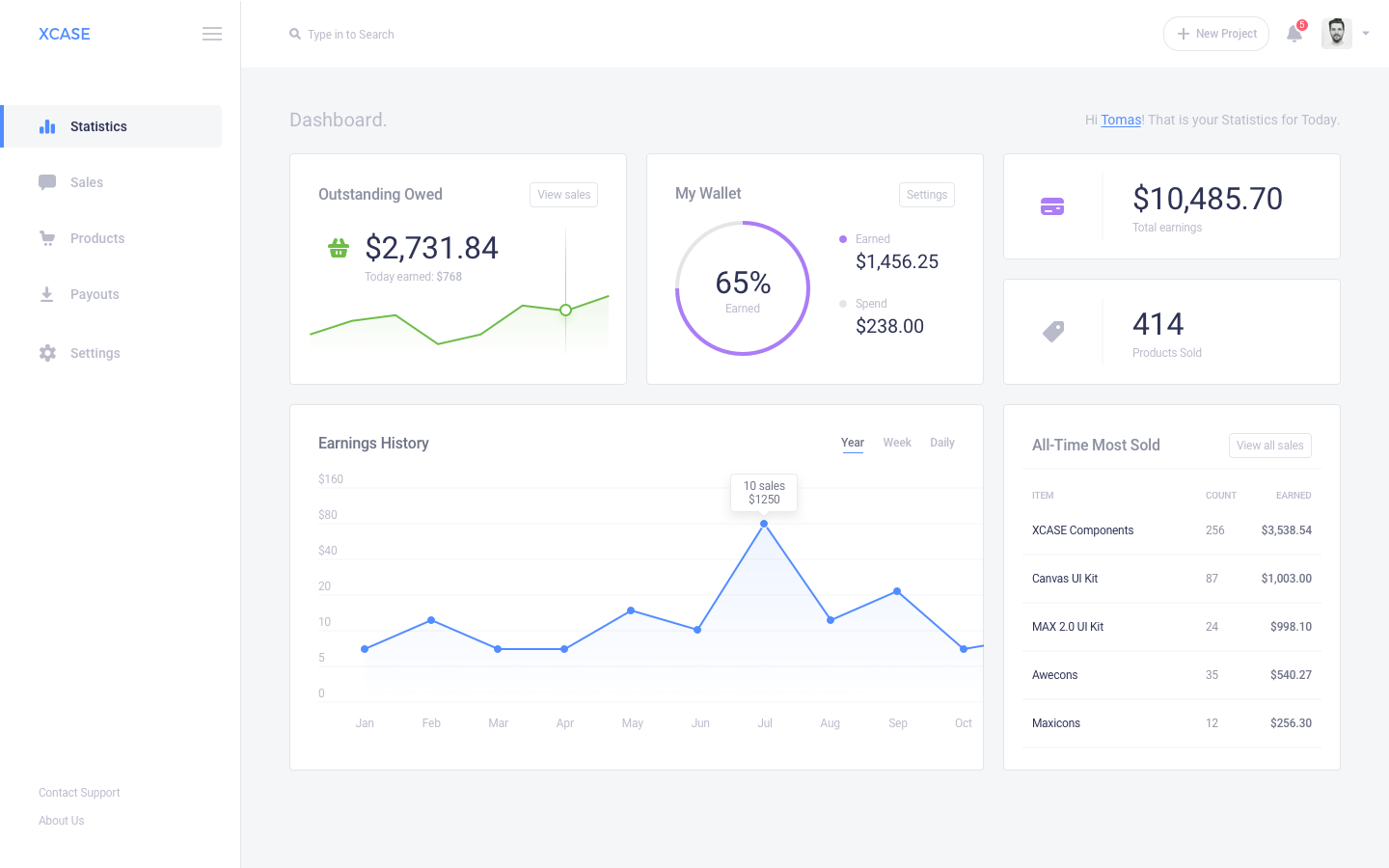Click the $3,538.54 earned value
Image resolution: width=1389 pixels, height=868 pixels.
[1286, 530]
